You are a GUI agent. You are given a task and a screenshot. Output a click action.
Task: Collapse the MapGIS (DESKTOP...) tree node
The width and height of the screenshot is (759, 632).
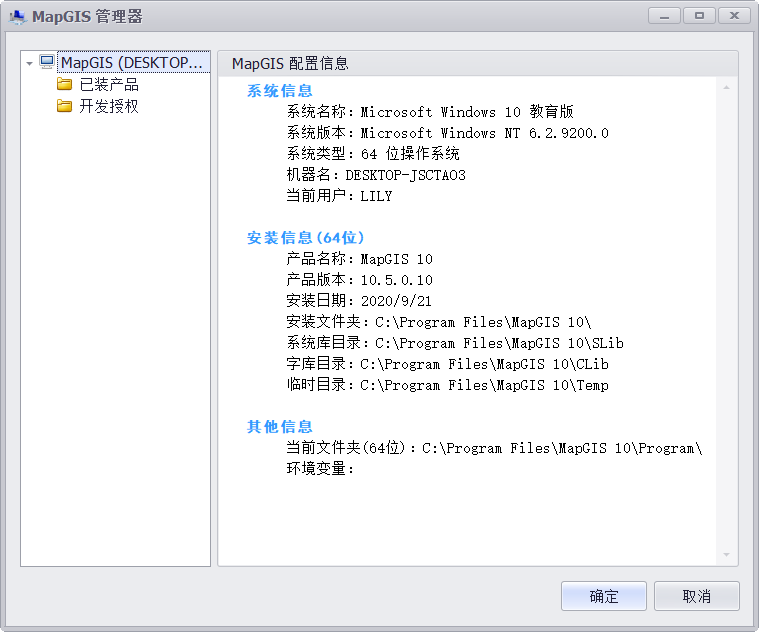click(x=29, y=63)
